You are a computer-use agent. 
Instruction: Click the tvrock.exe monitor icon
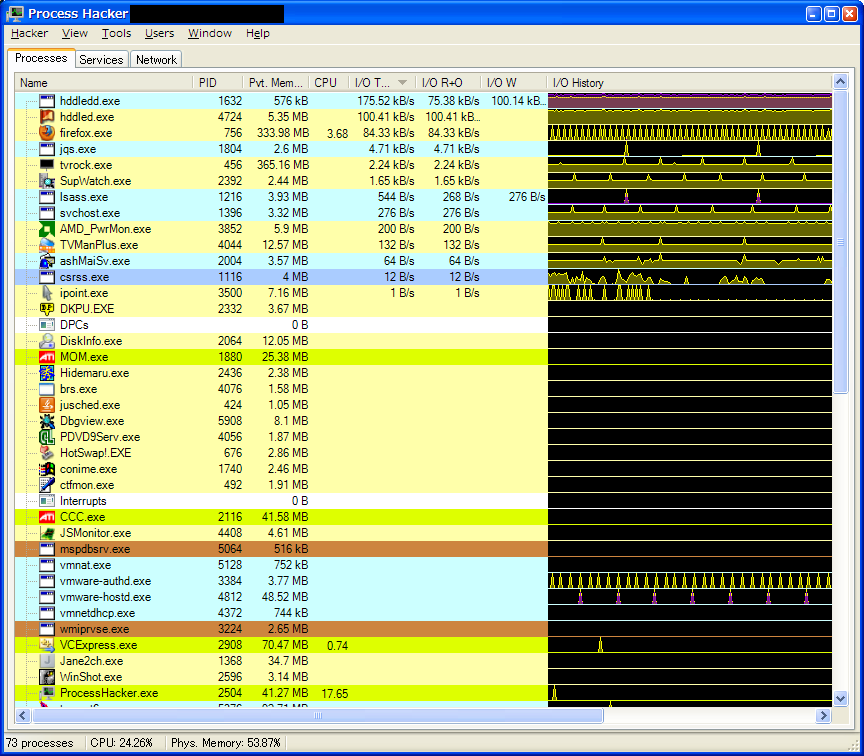47,165
